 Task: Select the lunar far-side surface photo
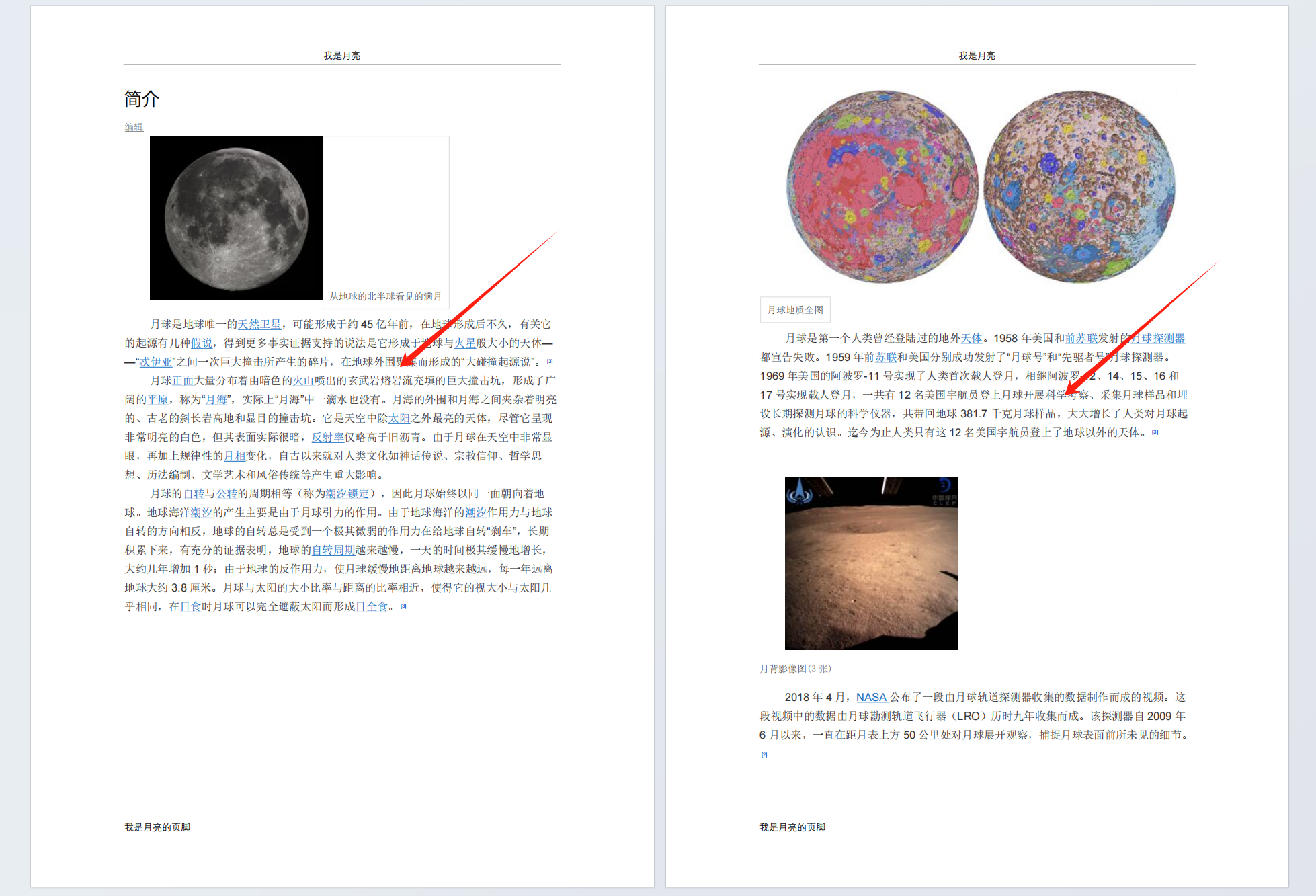tap(871, 563)
